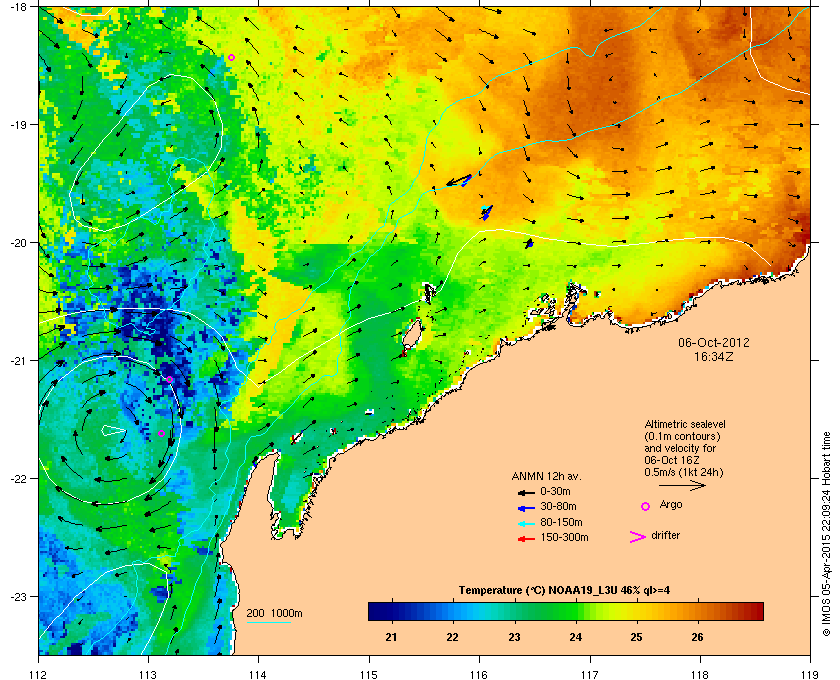The width and height of the screenshot is (840, 680).
Task: Click the '0.5m/s (1kt 24h)' label
Action: [x=684, y=473]
